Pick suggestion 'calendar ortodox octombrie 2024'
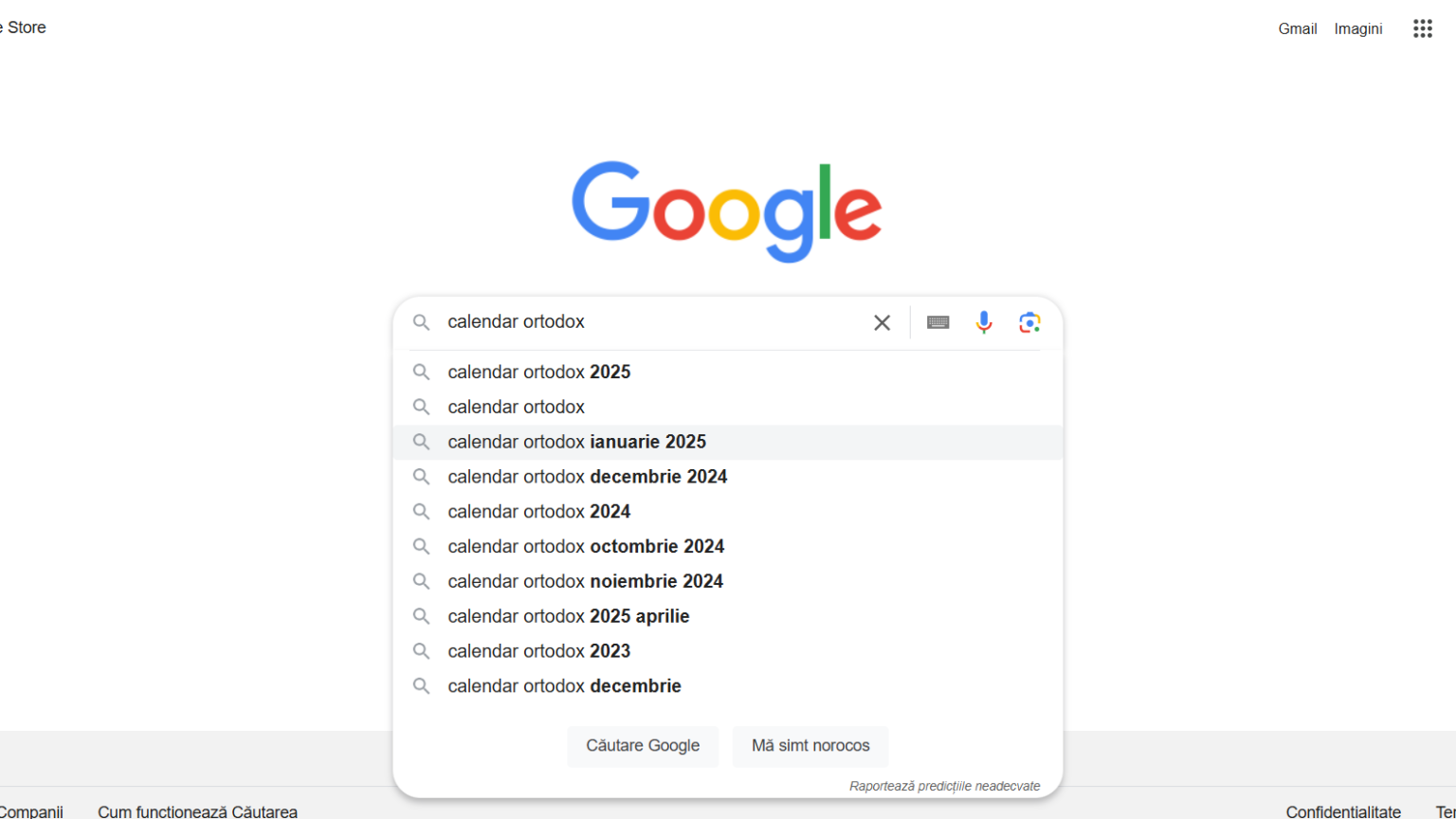The image size is (1456, 819). point(728,547)
